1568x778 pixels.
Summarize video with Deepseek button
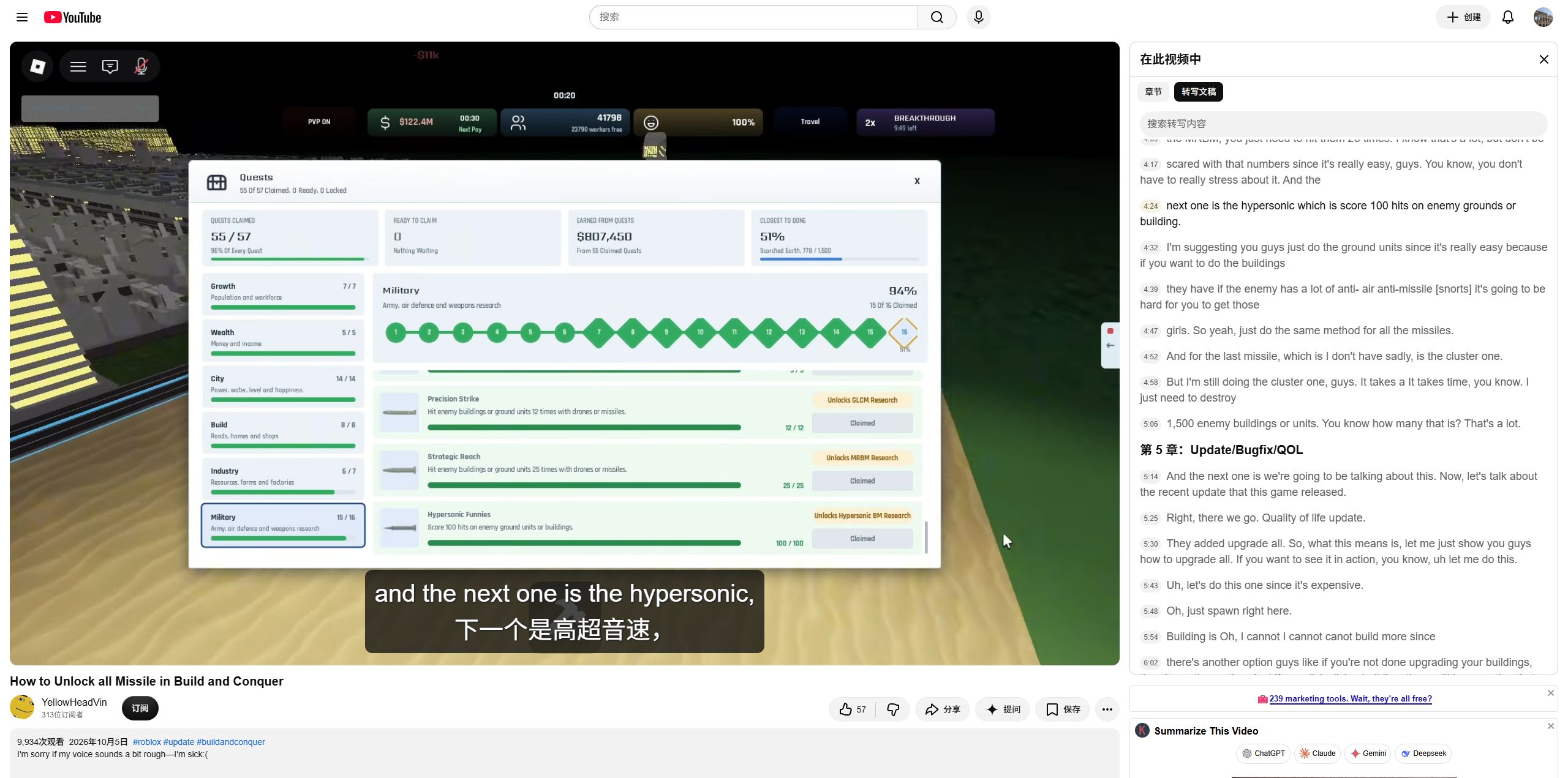1423,754
